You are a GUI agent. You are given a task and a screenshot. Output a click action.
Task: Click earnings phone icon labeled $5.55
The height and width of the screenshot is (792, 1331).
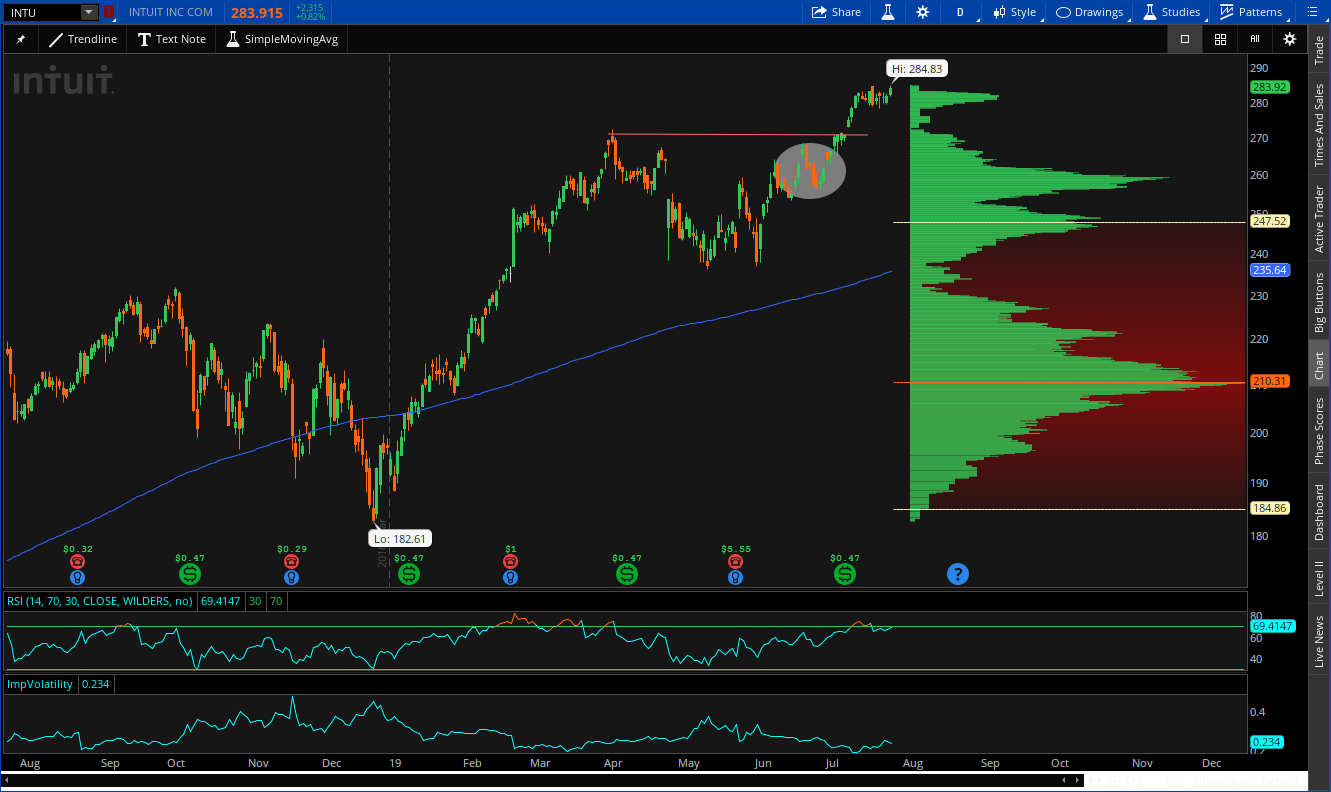[x=735, y=562]
